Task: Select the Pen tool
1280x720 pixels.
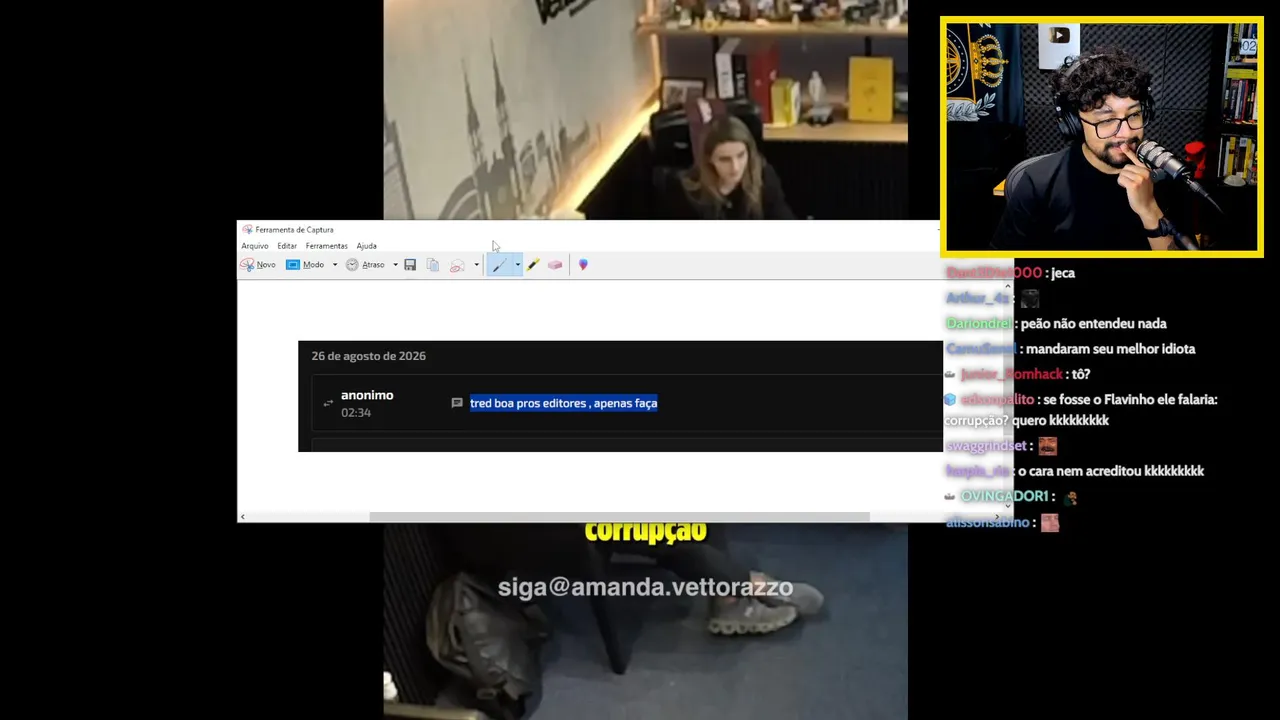Action: [499, 265]
